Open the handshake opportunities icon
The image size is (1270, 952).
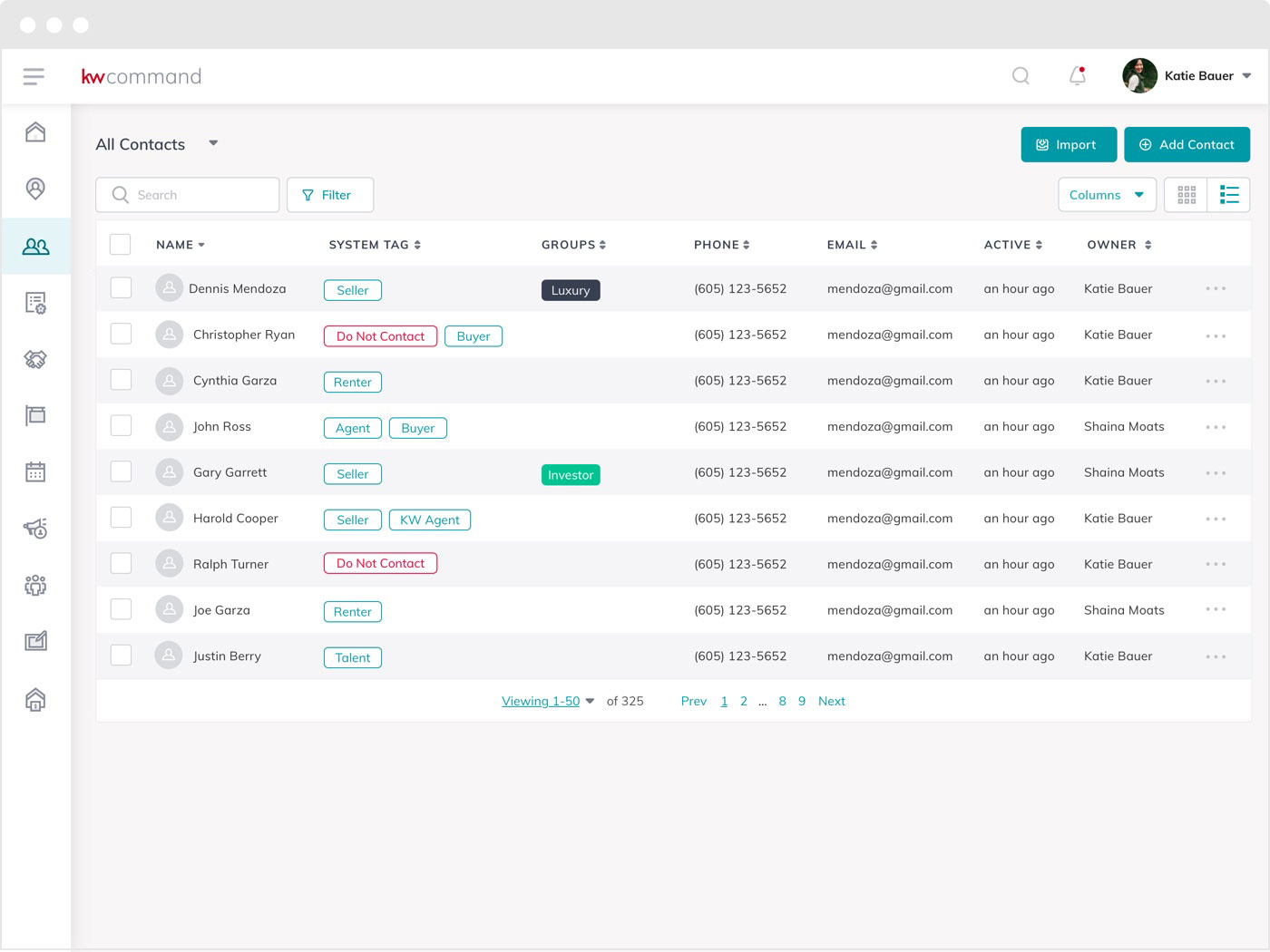(35, 359)
